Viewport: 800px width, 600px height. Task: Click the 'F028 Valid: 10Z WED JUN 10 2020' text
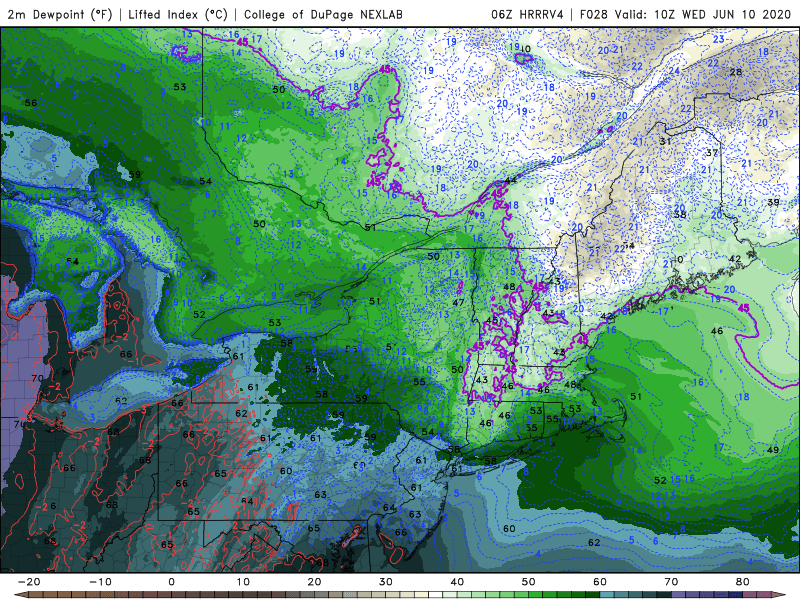pyautogui.click(x=685, y=14)
